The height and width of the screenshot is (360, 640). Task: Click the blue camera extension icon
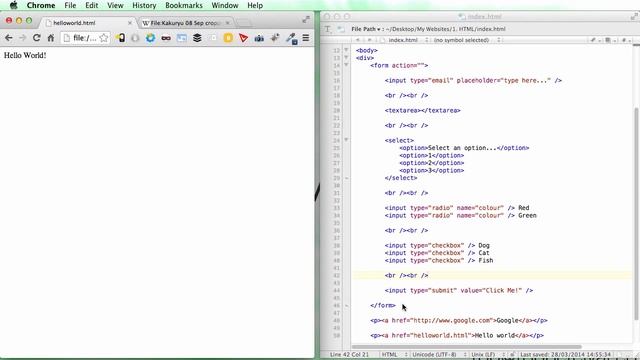click(x=259, y=38)
